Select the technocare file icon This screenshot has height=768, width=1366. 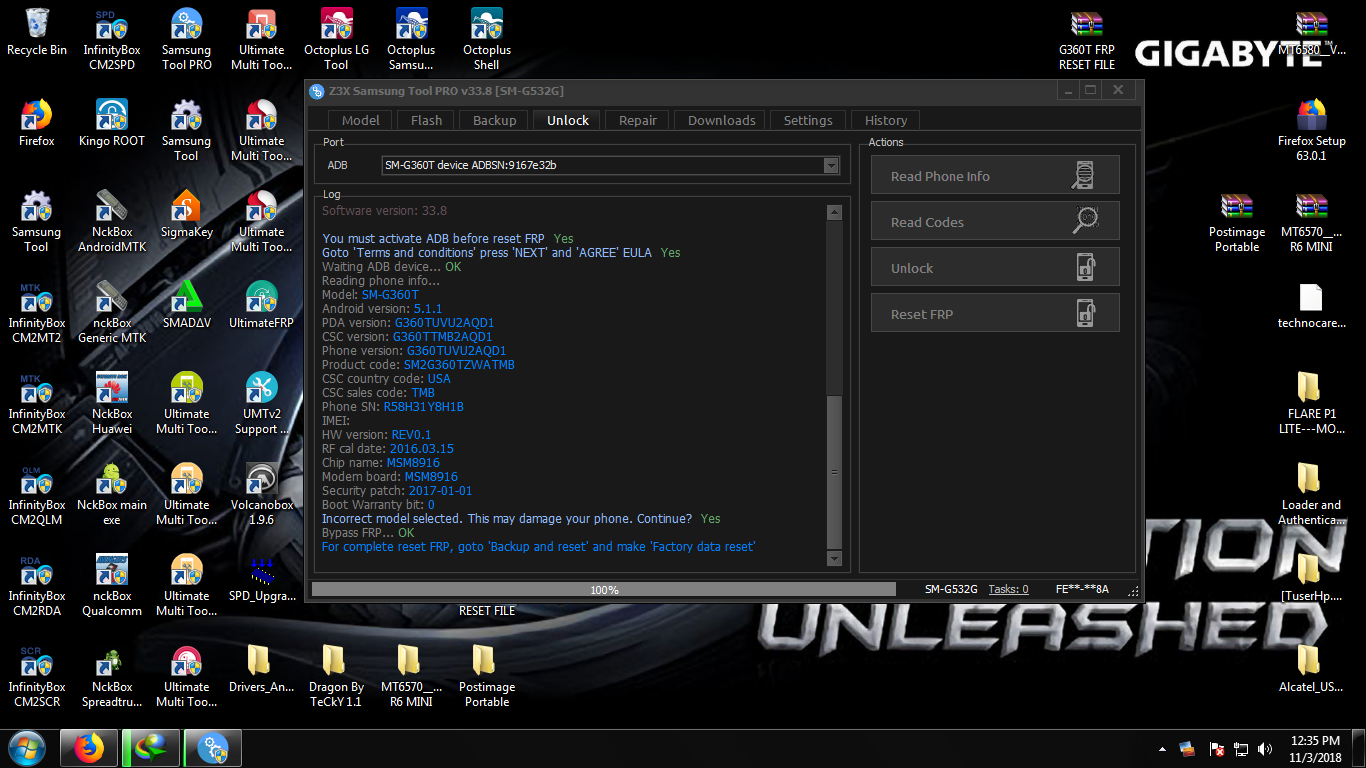coord(1311,305)
